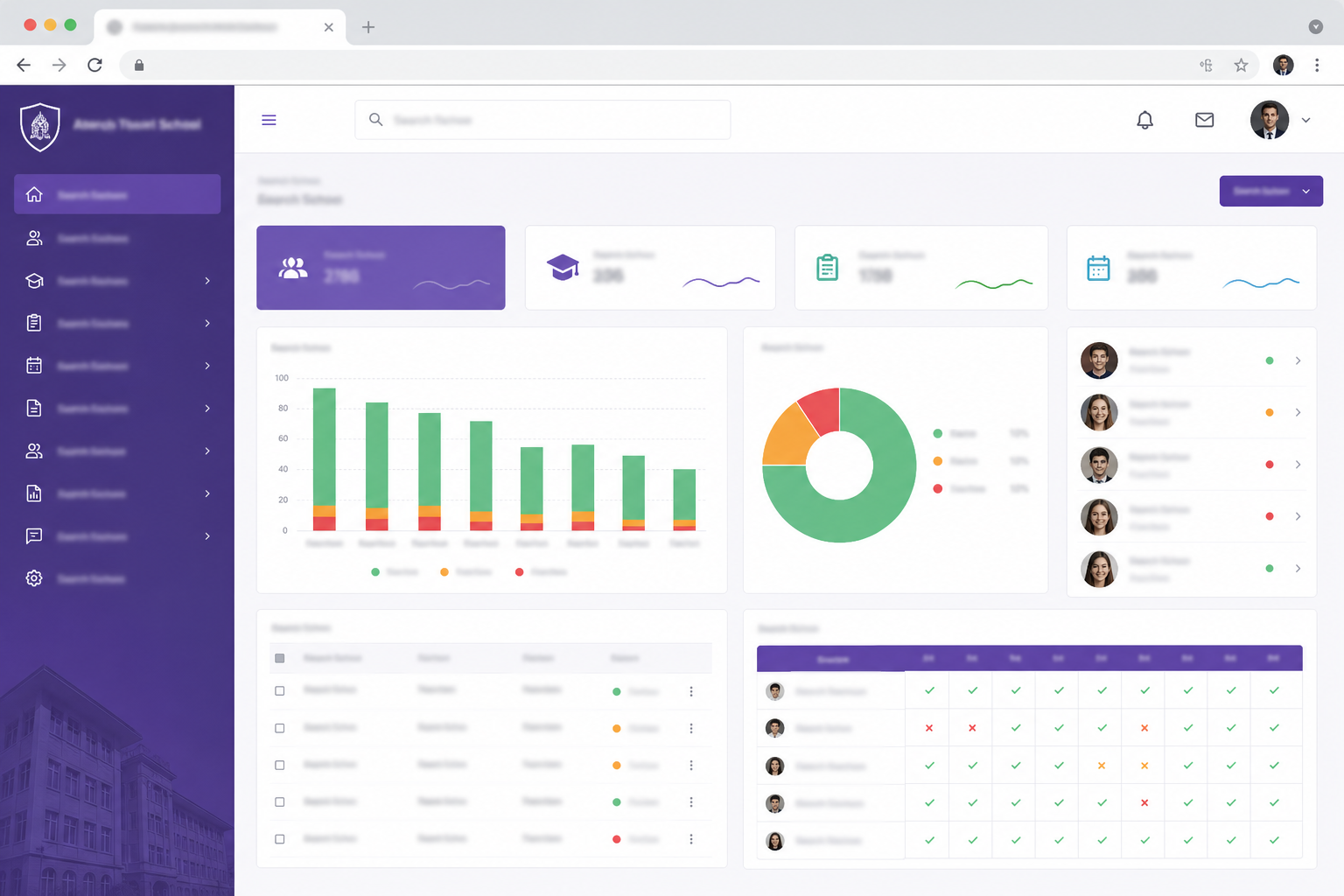
Task: Open the three-dot menu on last table row
Action: (691, 839)
